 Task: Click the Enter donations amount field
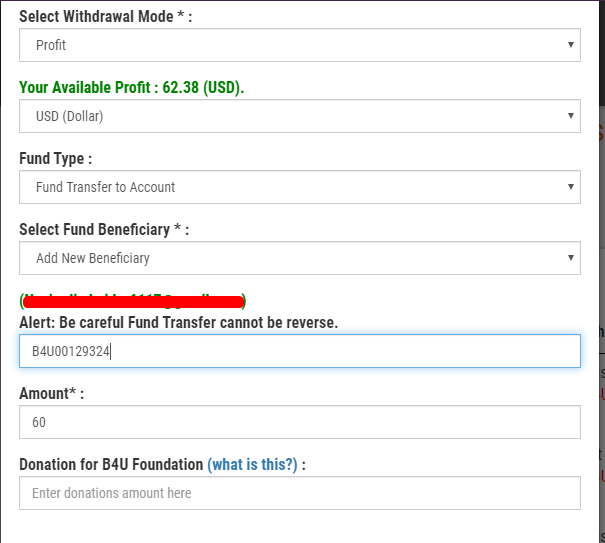(x=300, y=493)
